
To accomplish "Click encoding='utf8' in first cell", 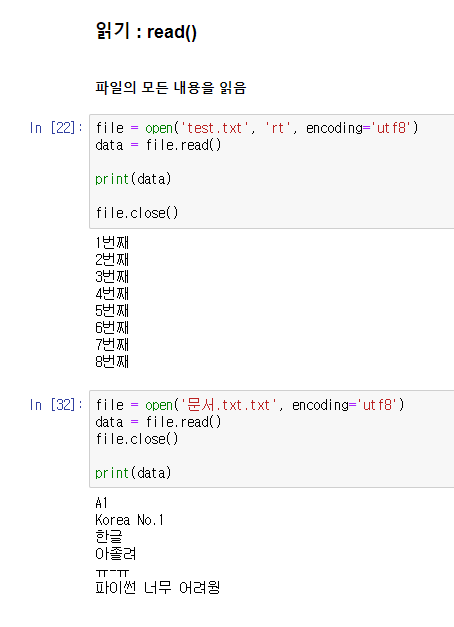I will pos(359,128).
